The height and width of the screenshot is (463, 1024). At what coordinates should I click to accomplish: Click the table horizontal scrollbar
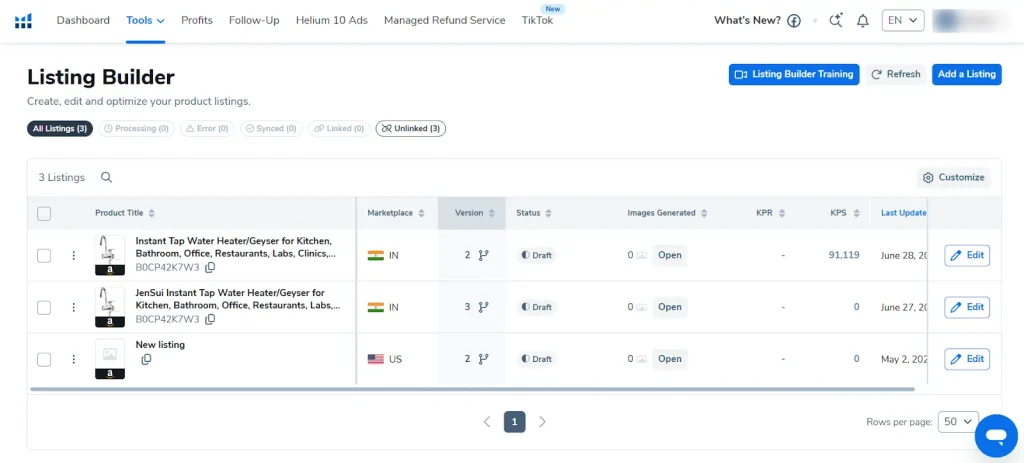tap(472, 389)
